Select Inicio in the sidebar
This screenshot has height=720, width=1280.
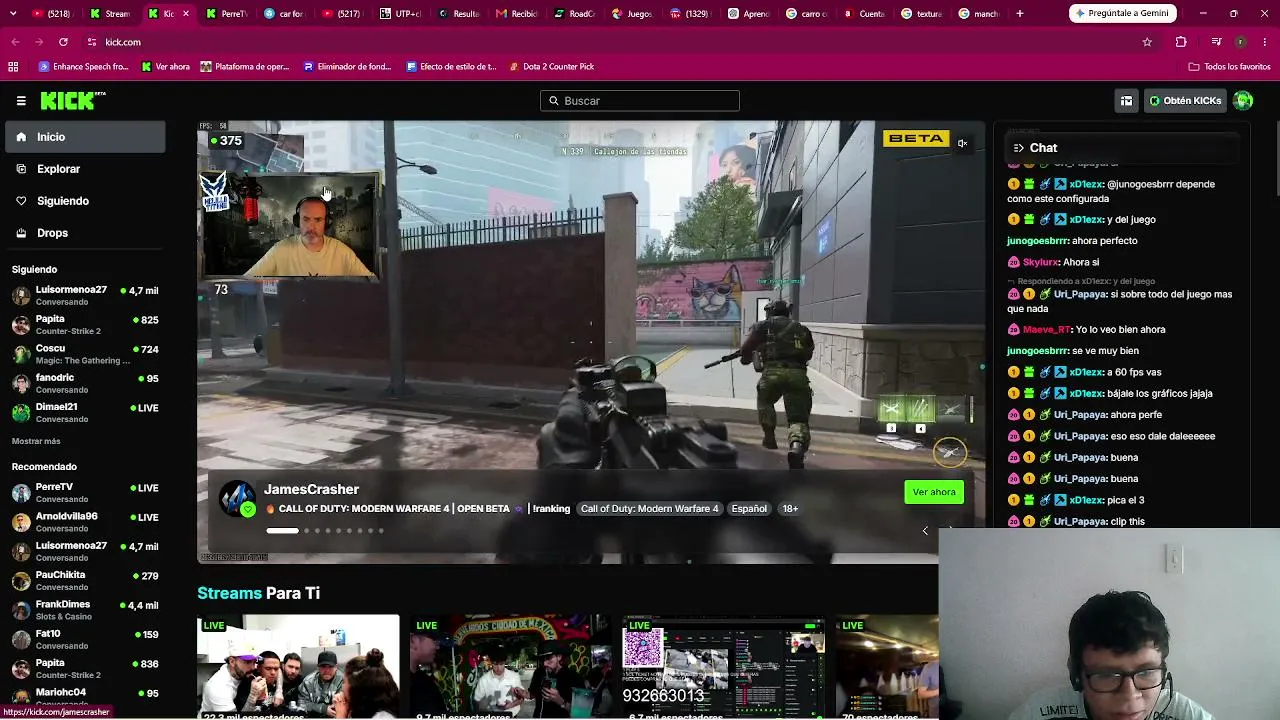[x=85, y=137]
